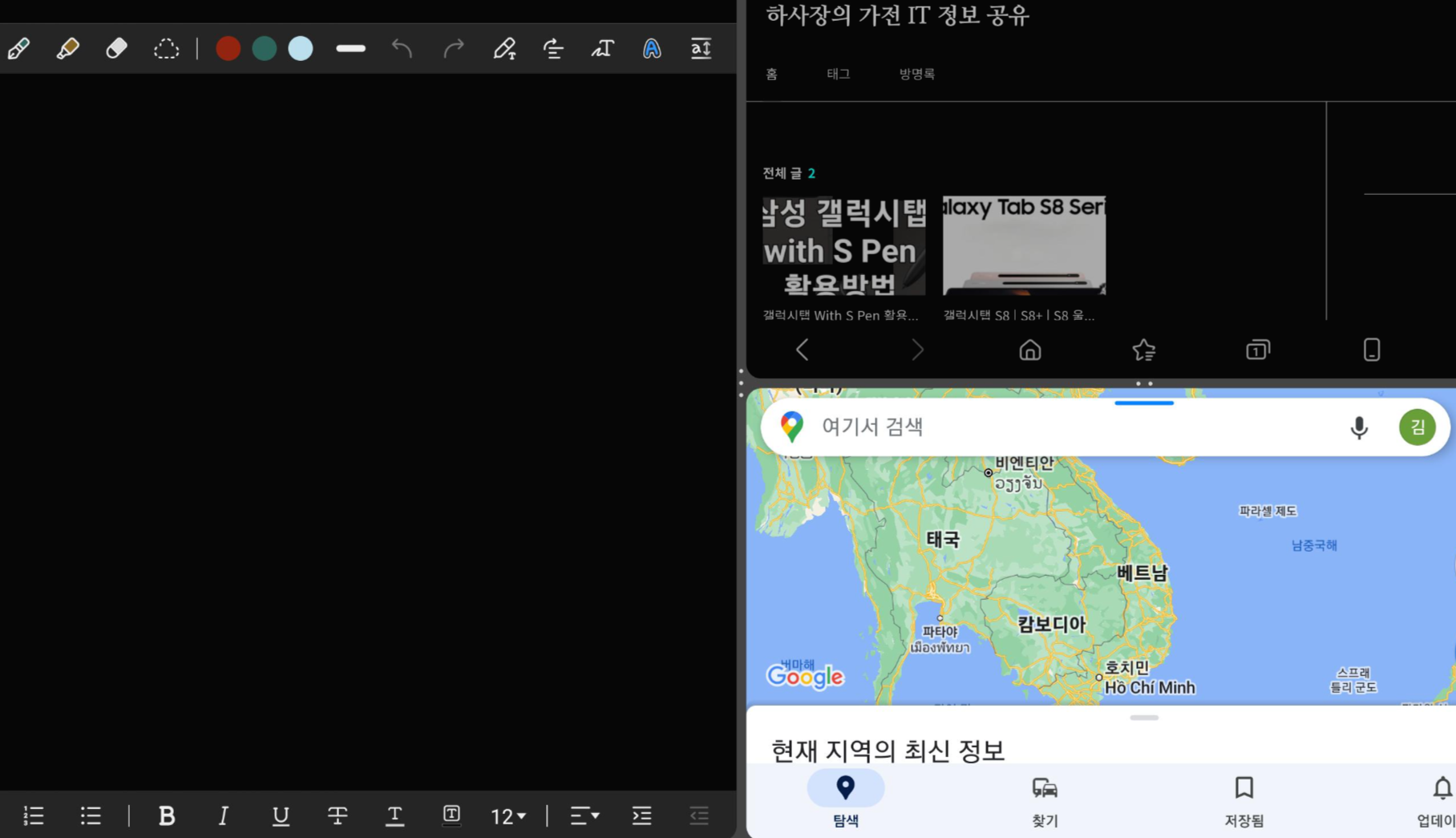Open the text style A icon
The image size is (1456, 838).
[x=652, y=49]
